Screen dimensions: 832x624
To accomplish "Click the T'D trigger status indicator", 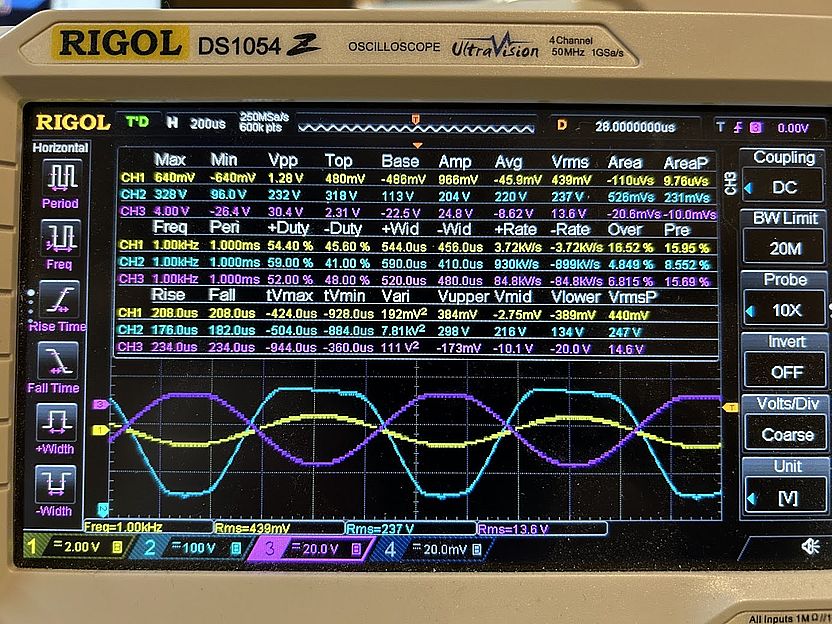I will click(x=137, y=122).
